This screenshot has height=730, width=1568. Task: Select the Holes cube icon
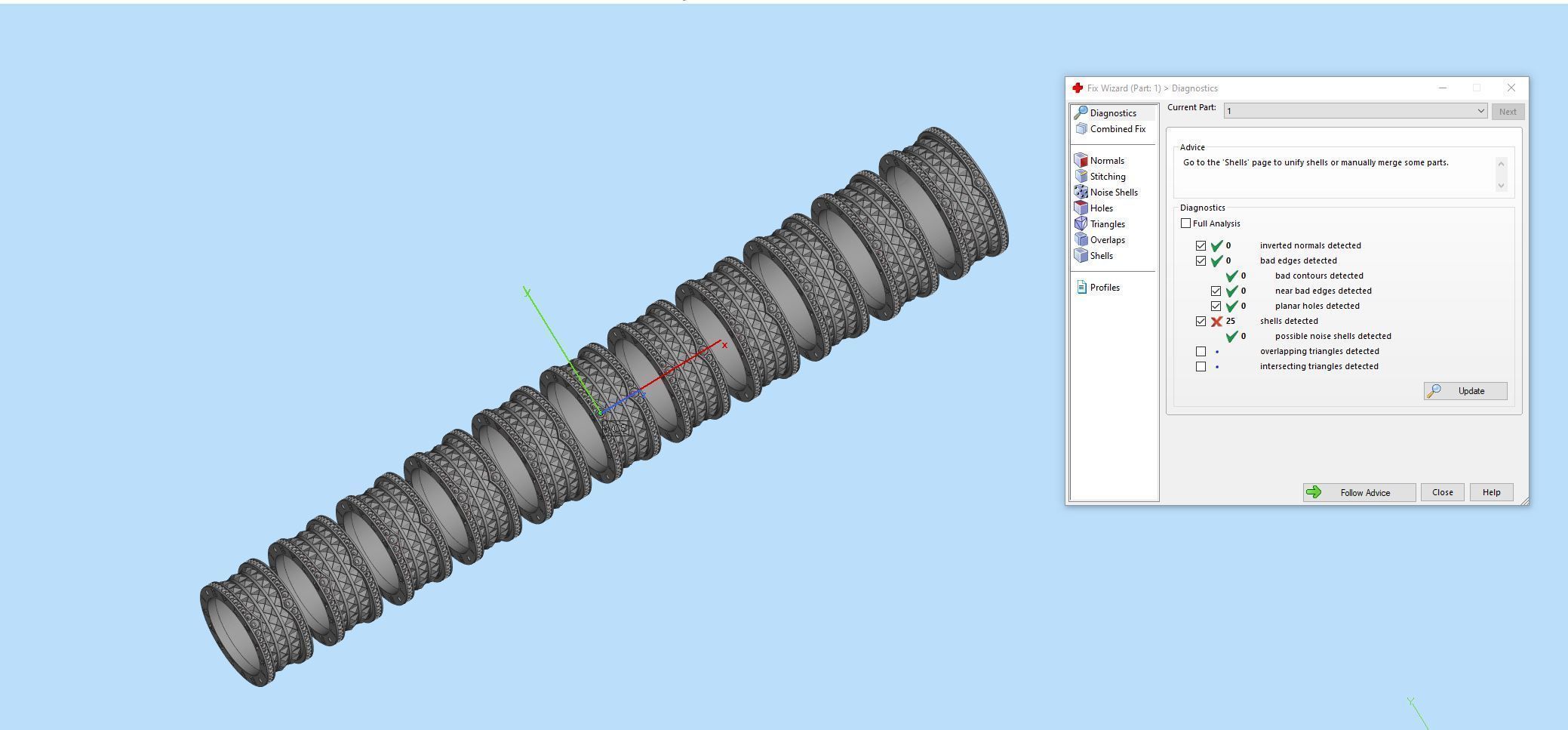pos(1081,208)
